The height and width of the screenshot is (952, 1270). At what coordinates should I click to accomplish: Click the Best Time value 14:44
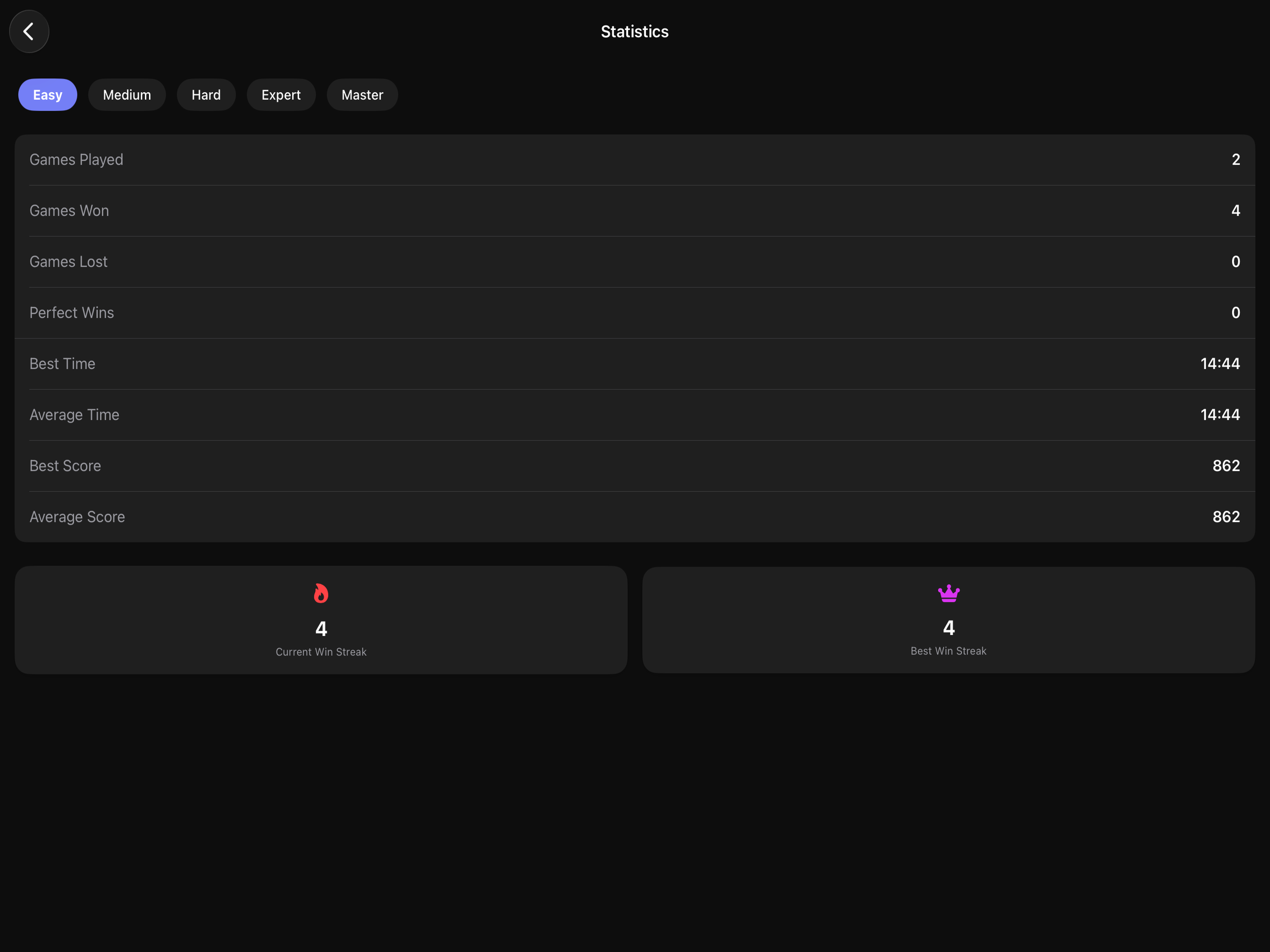(1220, 364)
